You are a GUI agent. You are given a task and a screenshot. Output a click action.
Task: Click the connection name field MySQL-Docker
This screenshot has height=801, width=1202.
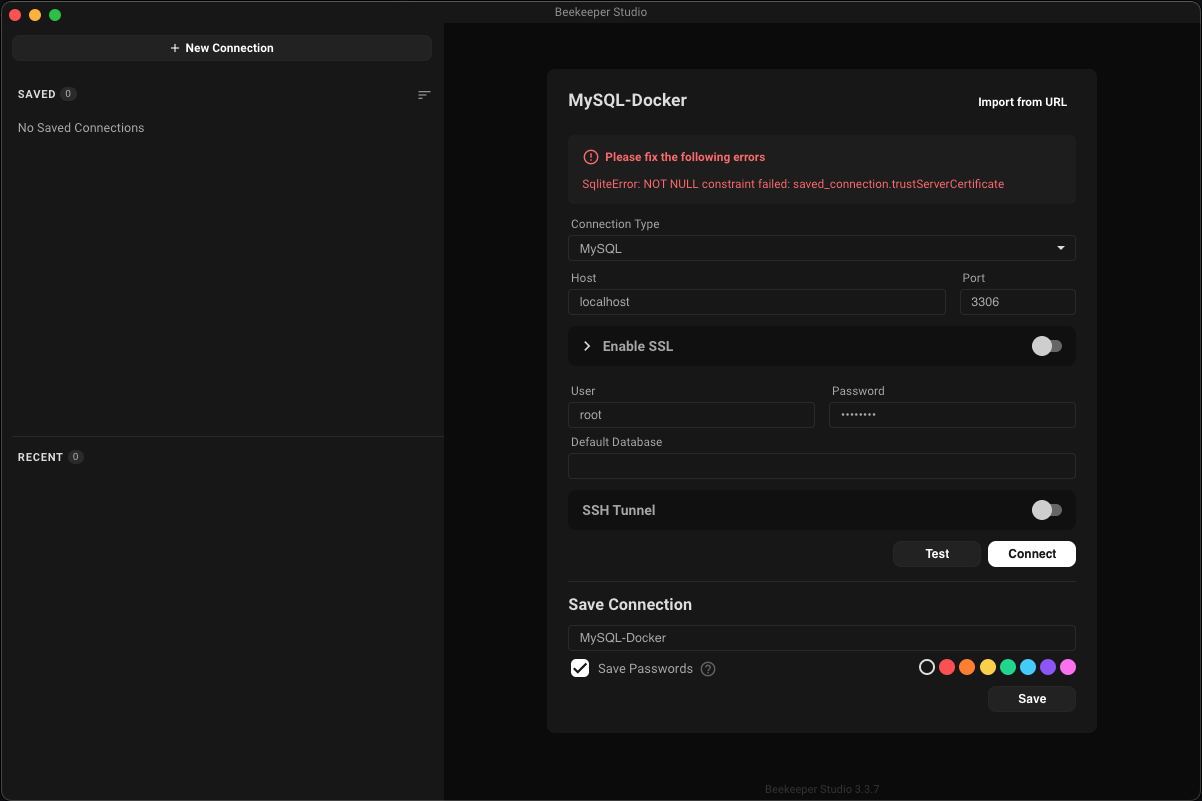tap(822, 638)
